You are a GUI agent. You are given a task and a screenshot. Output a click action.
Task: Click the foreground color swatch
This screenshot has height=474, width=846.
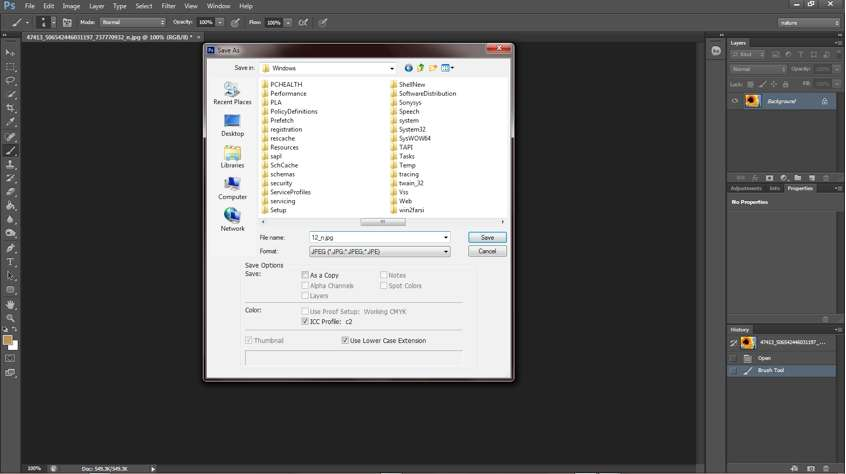point(7,340)
